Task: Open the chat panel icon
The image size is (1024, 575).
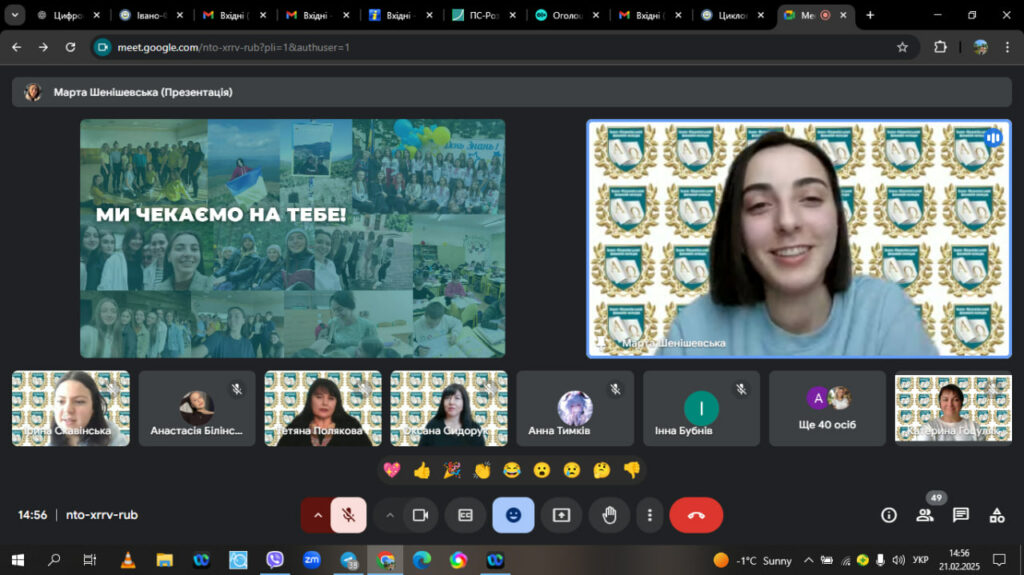Action: pyautogui.click(x=960, y=515)
